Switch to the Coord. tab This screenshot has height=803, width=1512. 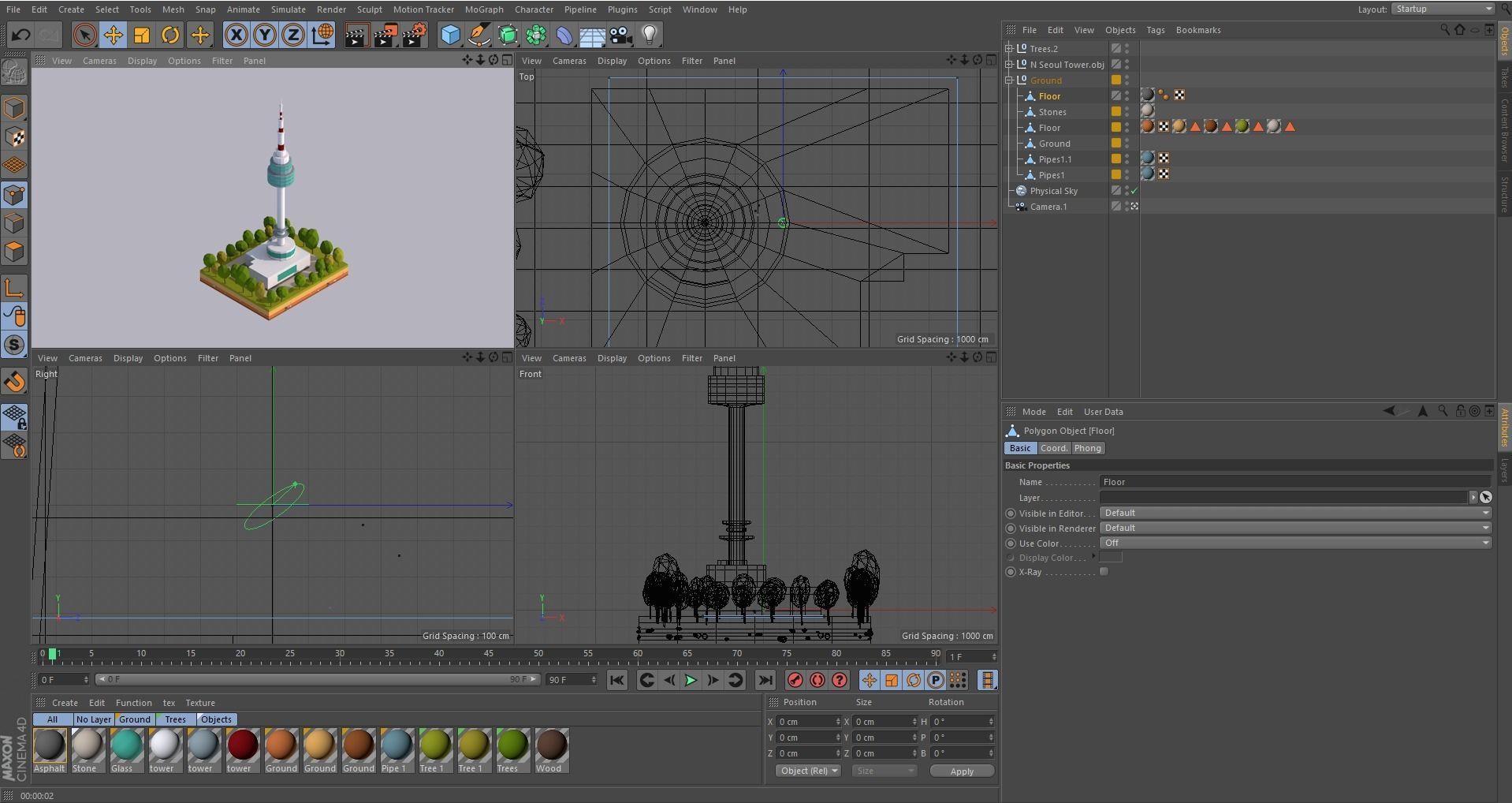1053,448
